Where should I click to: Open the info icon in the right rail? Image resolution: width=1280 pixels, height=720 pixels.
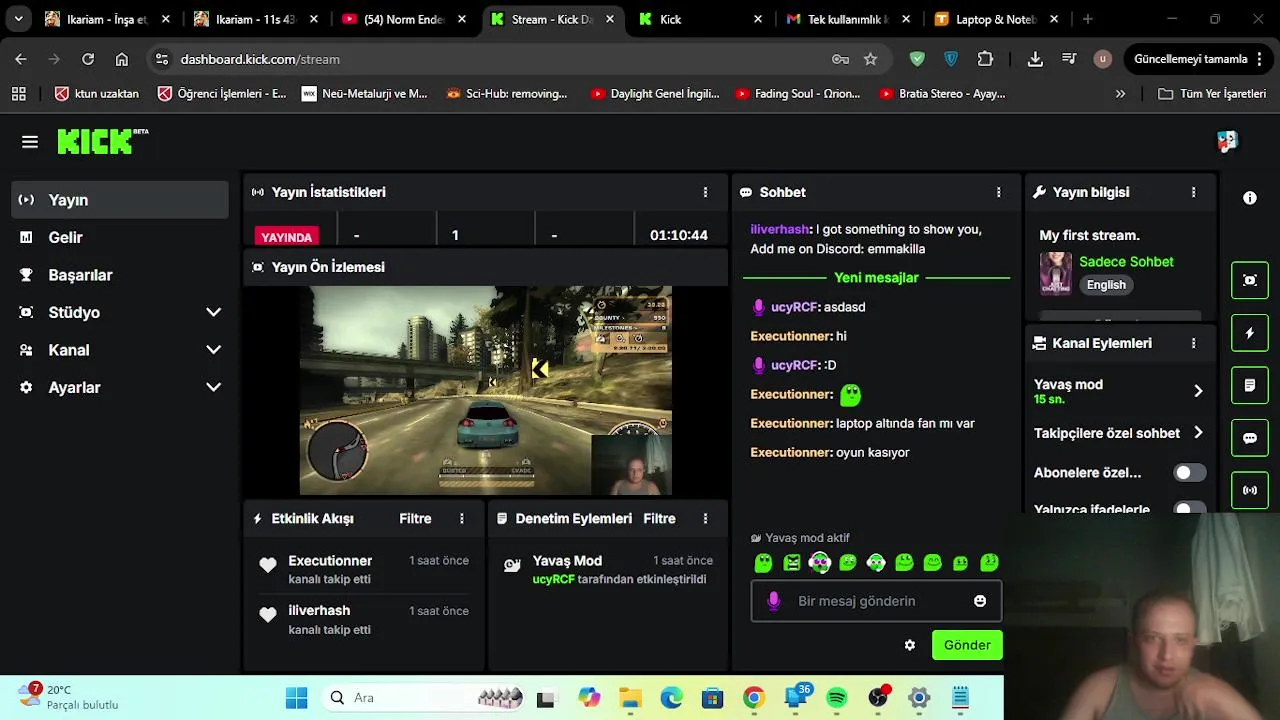(x=1250, y=198)
